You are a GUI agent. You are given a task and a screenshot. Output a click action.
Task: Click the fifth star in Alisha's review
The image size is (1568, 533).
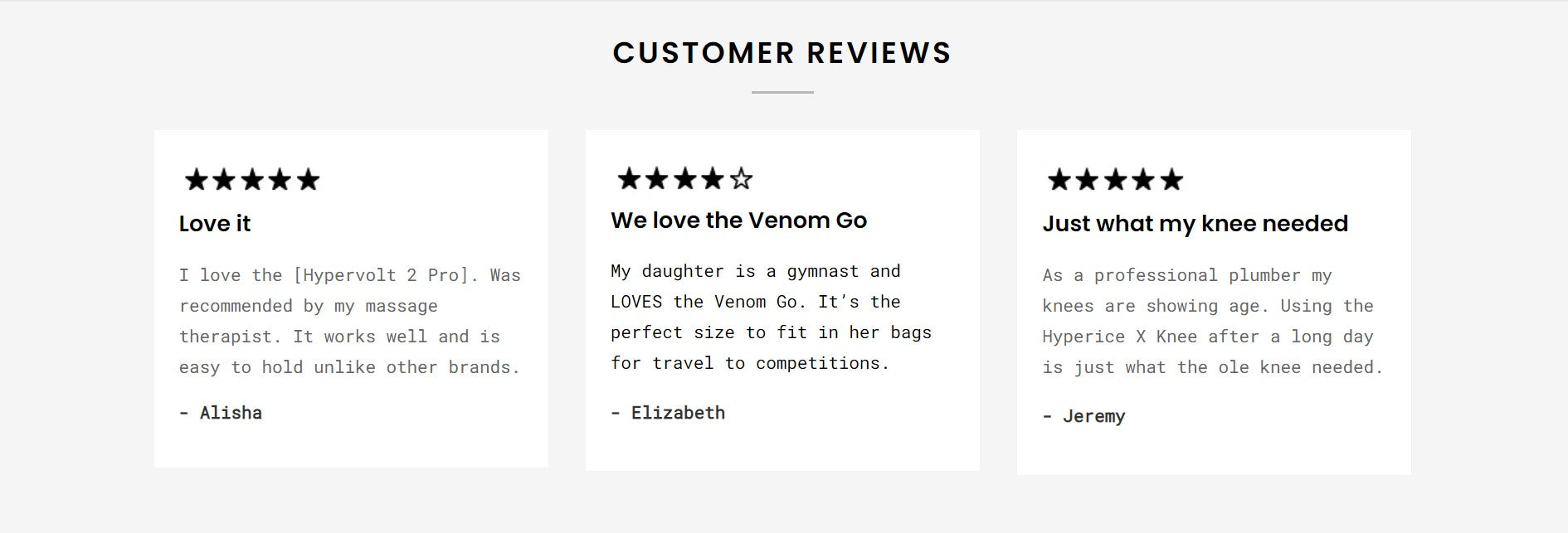(x=308, y=180)
